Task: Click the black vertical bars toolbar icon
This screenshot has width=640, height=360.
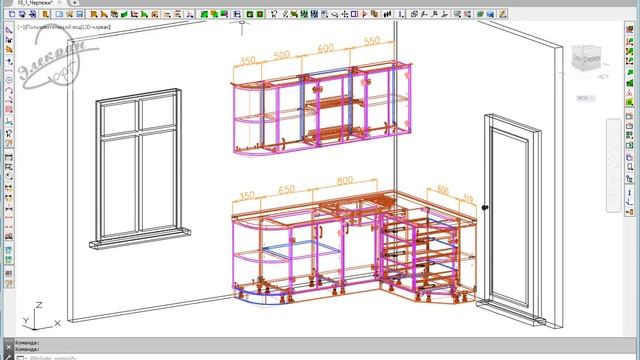Action: coord(388,14)
